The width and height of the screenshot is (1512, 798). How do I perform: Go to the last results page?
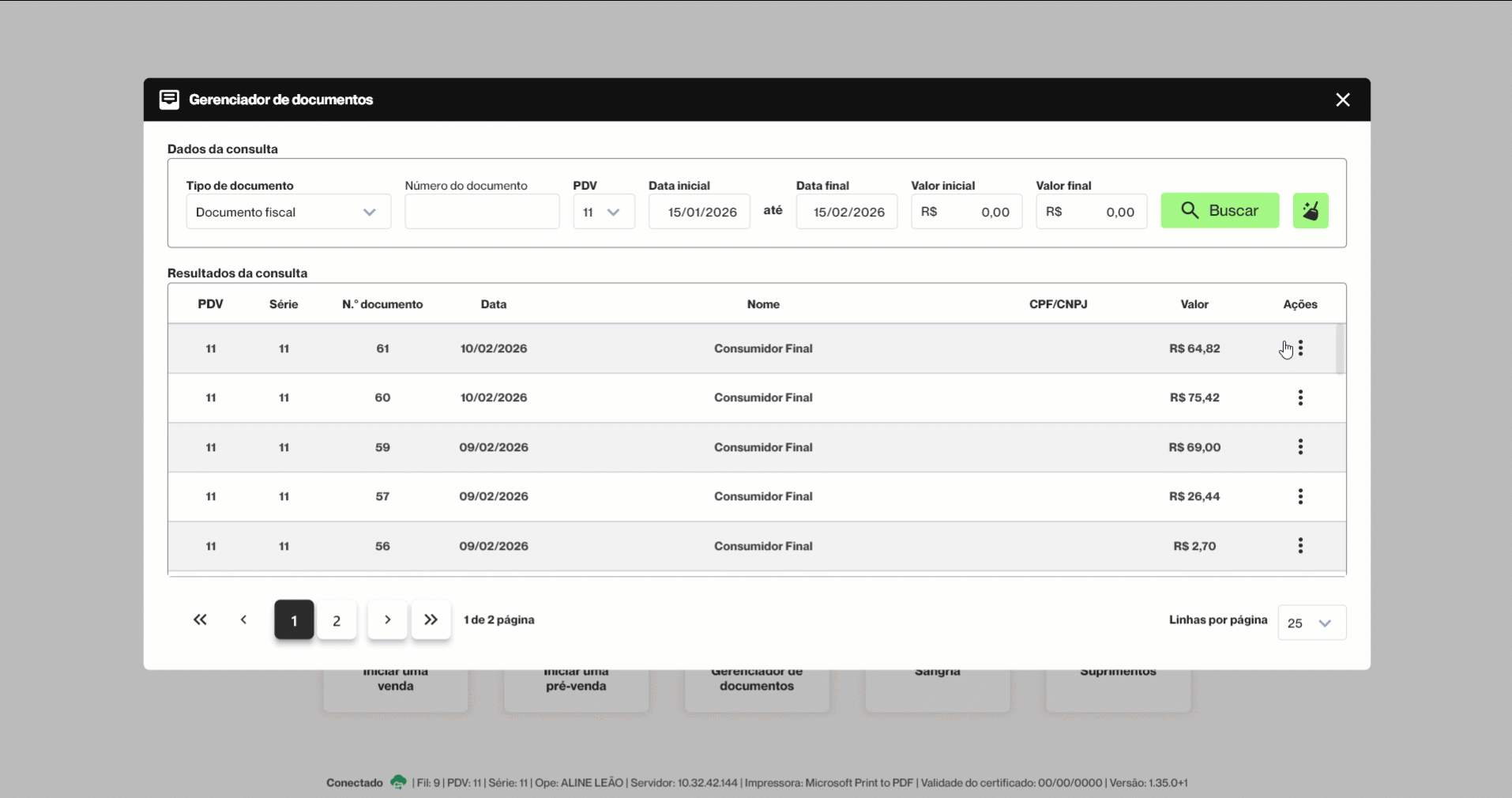(431, 619)
